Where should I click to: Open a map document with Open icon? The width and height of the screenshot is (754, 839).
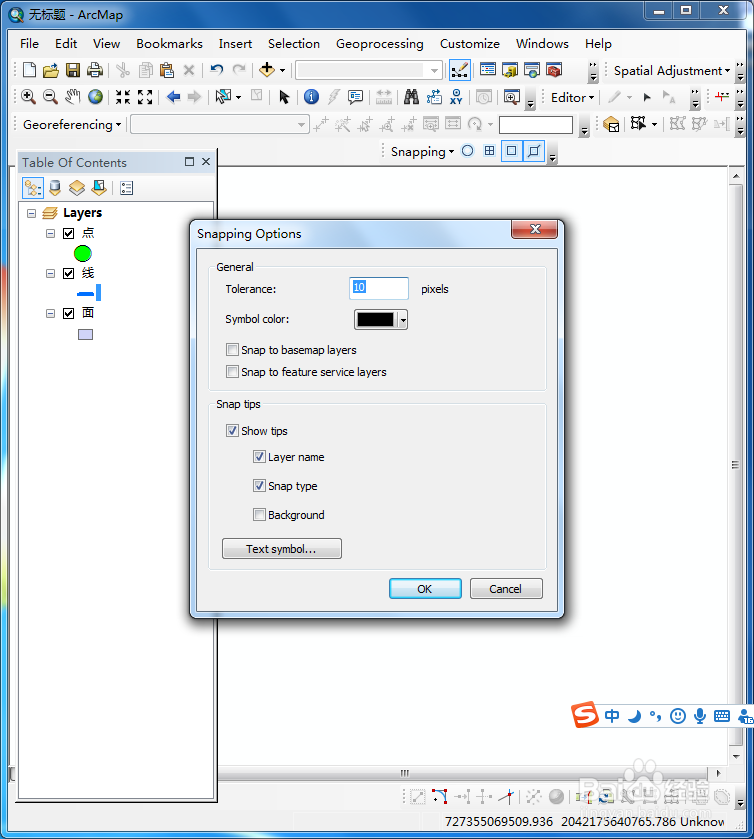click(51, 70)
